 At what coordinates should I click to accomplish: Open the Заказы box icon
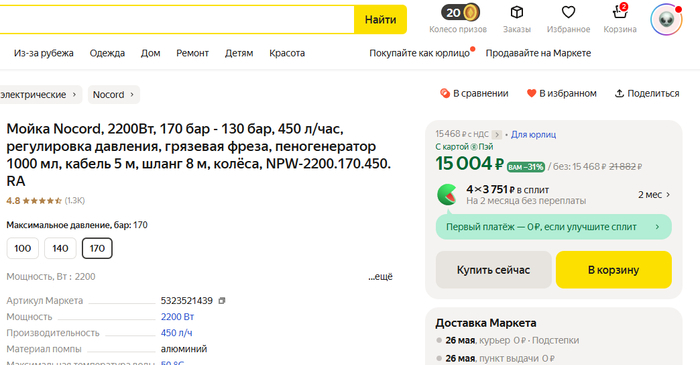coord(517,12)
